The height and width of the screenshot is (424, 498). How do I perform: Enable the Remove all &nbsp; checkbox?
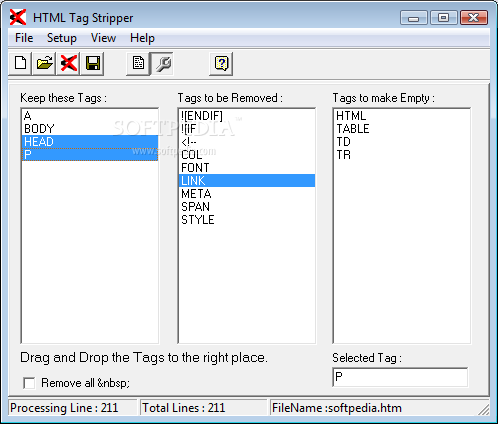click(x=29, y=383)
